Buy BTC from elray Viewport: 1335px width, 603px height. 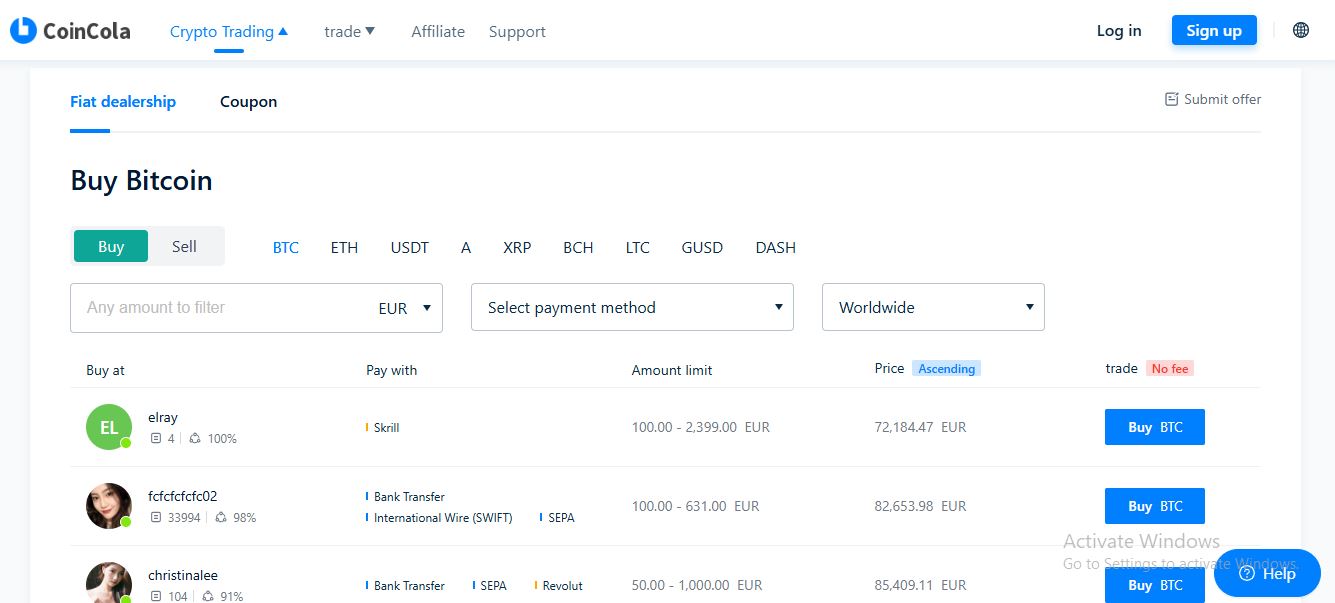1155,427
